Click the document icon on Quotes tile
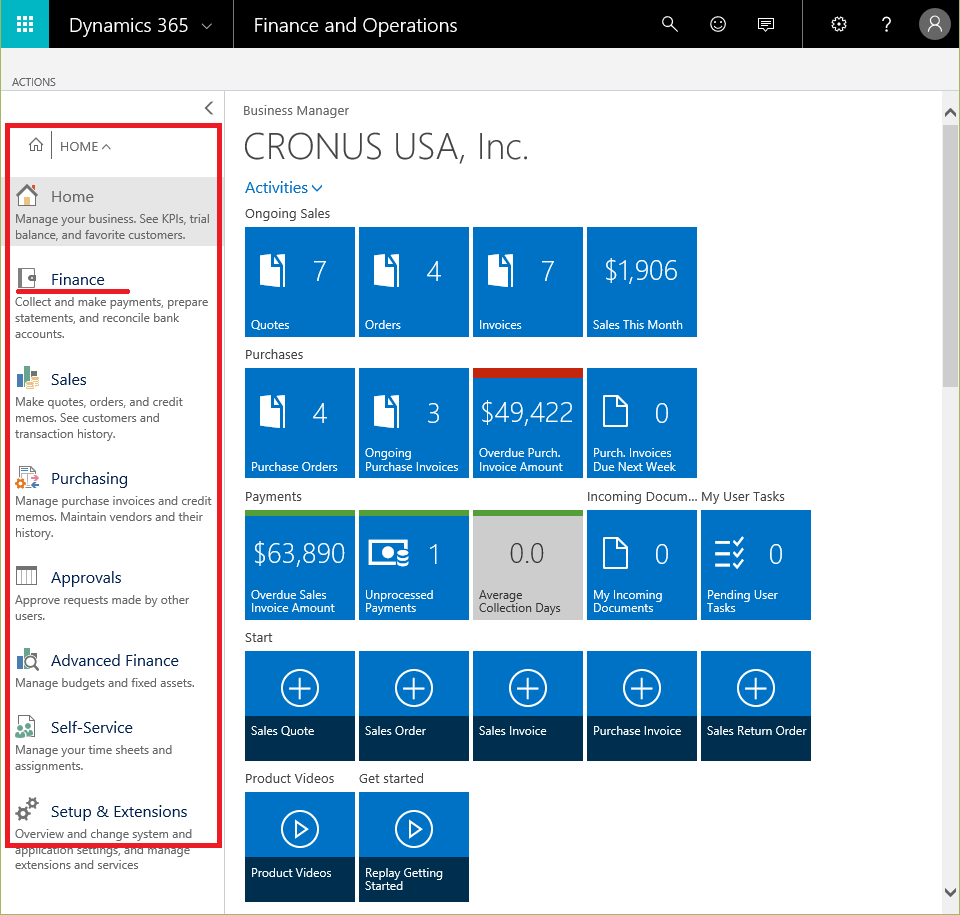Image resolution: width=960 pixels, height=915 pixels. click(272, 270)
